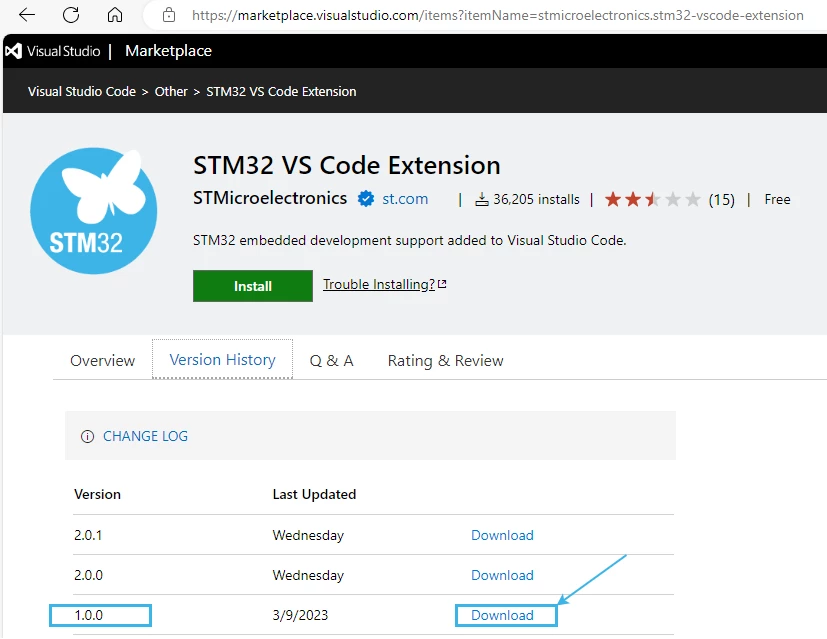View site info via the lock icon
Image resolution: width=827 pixels, height=639 pixels.
pyautogui.click(x=169, y=15)
